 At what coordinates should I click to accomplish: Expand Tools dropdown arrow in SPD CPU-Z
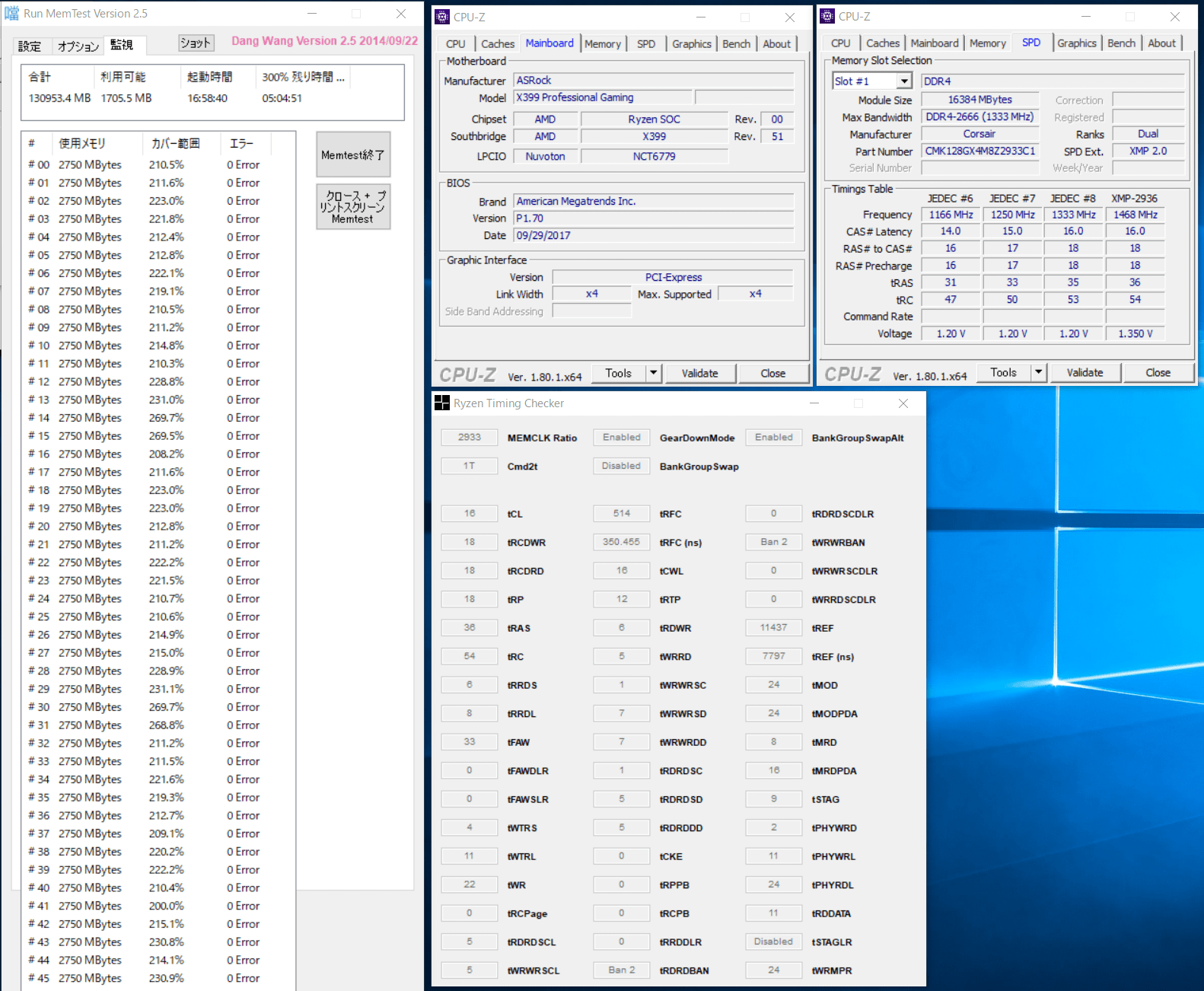(x=1039, y=372)
